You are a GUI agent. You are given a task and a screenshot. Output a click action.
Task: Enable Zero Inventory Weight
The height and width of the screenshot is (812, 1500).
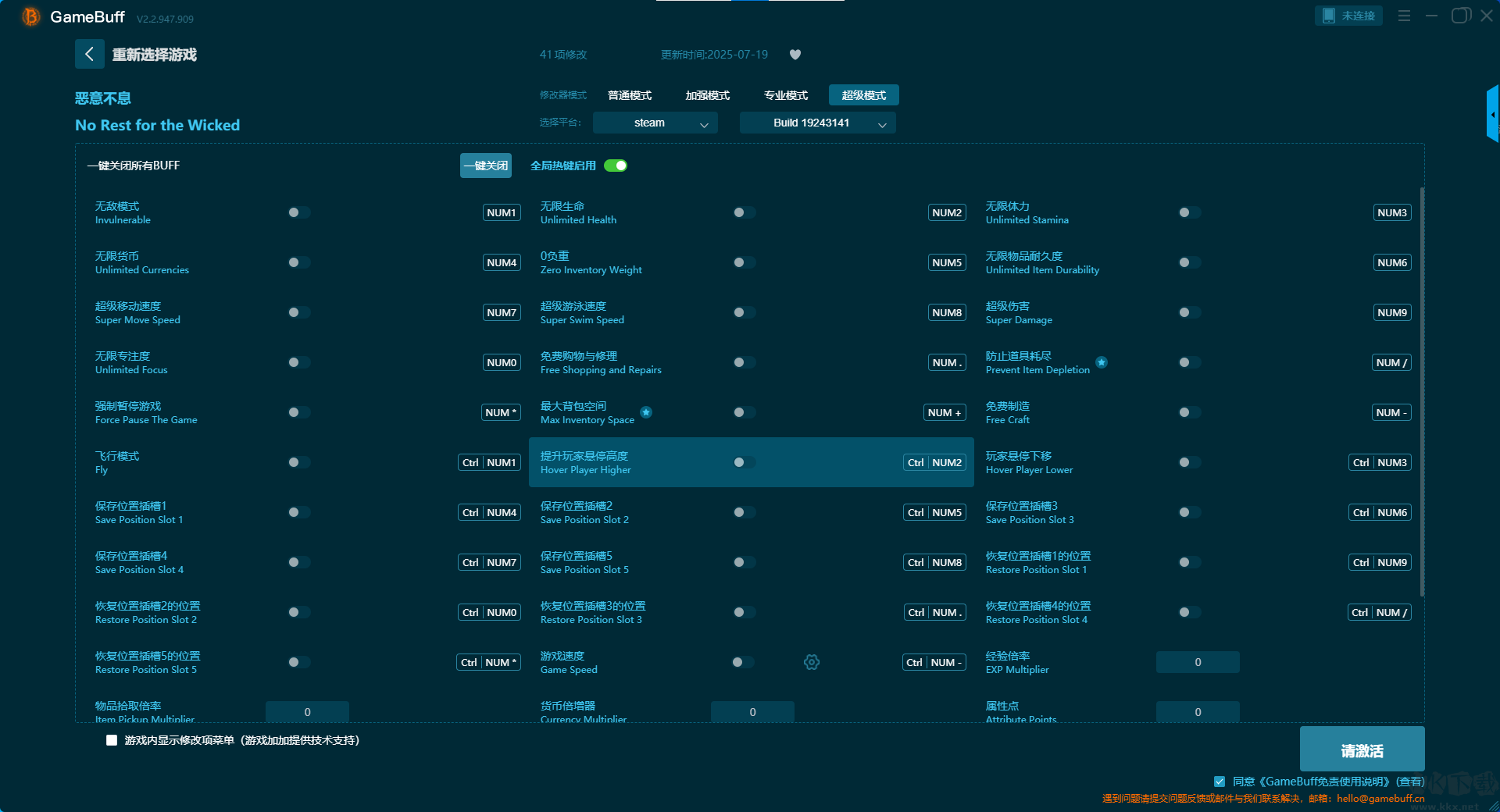[744, 262]
